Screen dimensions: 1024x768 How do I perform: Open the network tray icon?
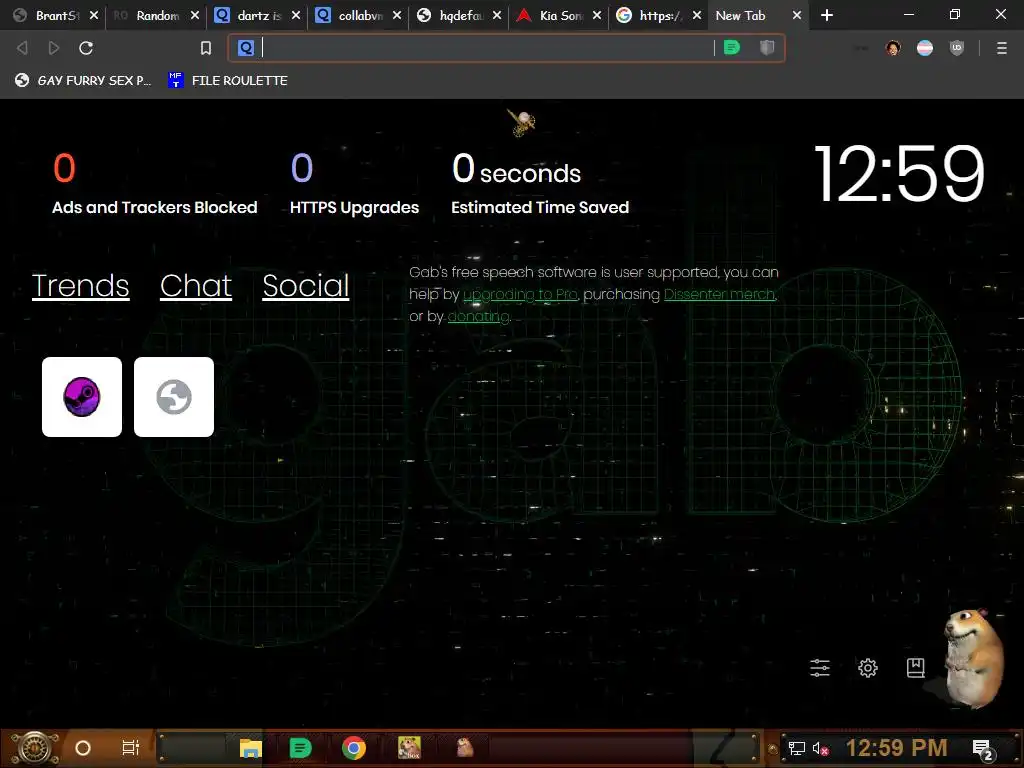[797, 748]
